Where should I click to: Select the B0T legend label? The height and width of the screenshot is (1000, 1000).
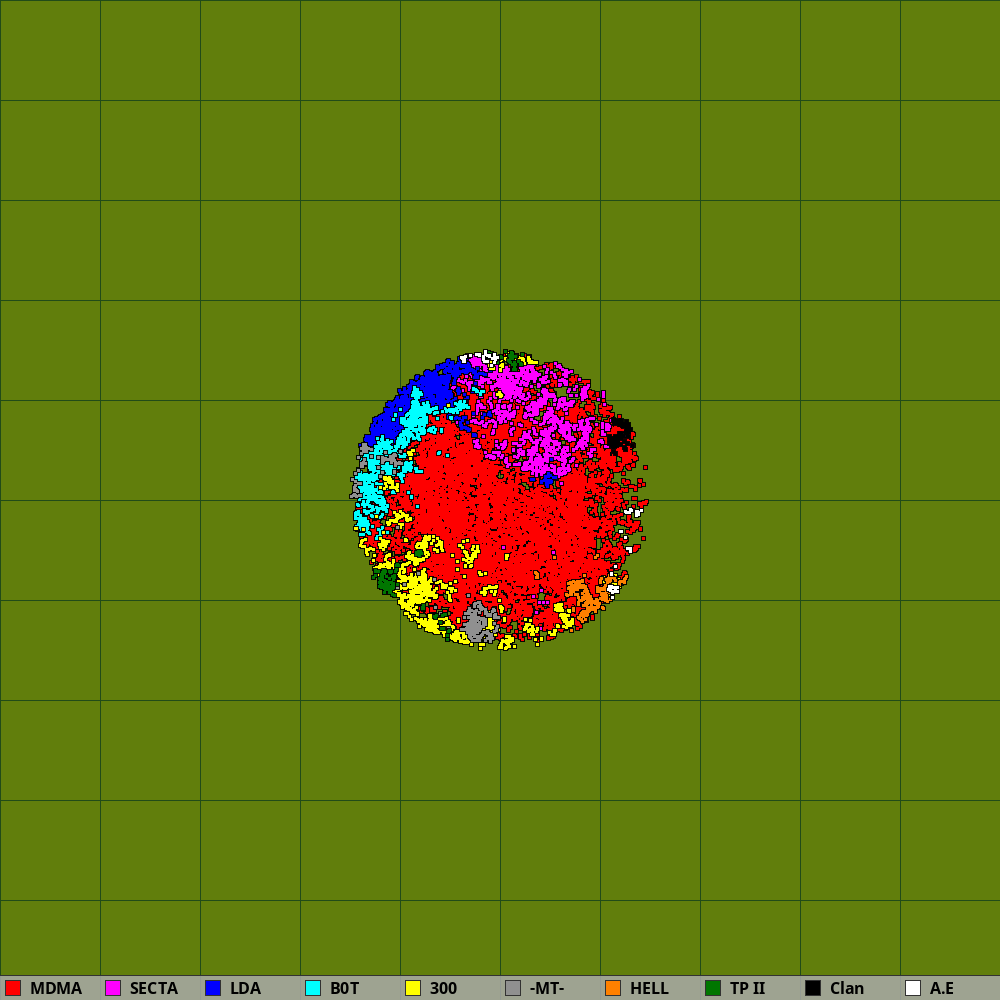point(344,989)
